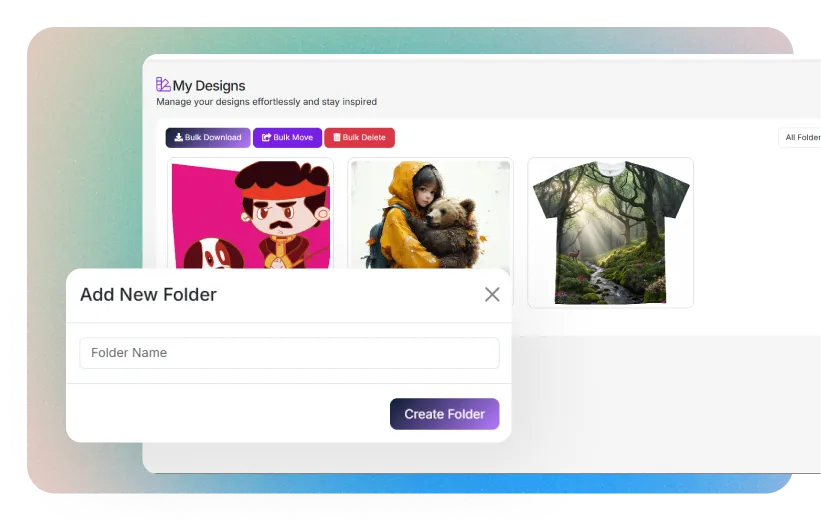Click the download arrow icon in Bulk Download
The height and width of the screenshot is (521, 821).
tap(178, 138)
